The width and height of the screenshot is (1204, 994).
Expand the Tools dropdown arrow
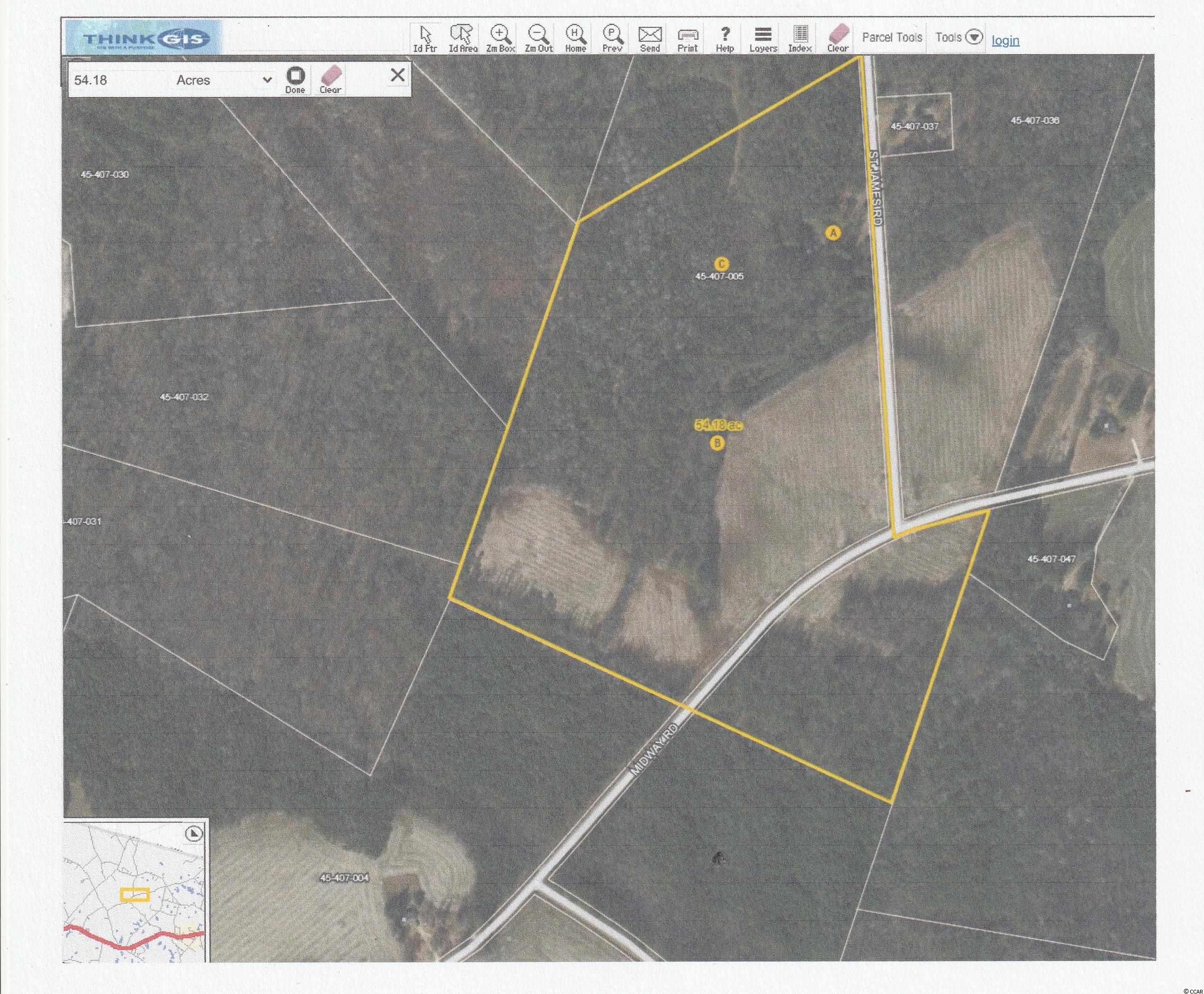click(974, 38)
